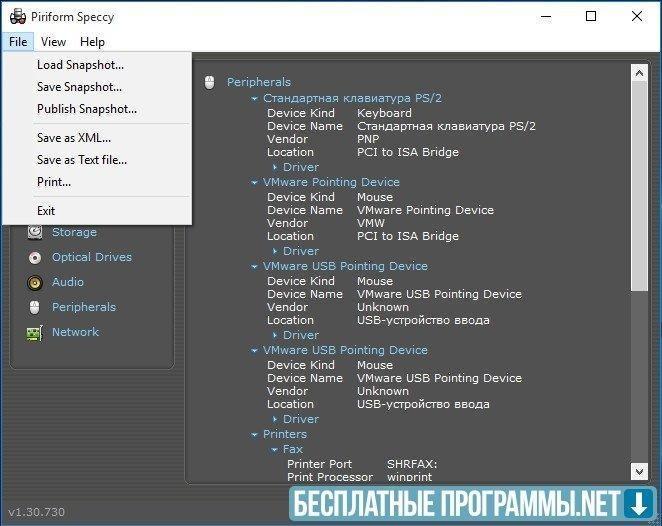Viewport: 662px width, 526px height.
Task: Click the Printer Port label
Action: pyautogui.click(x=319, y=464)
